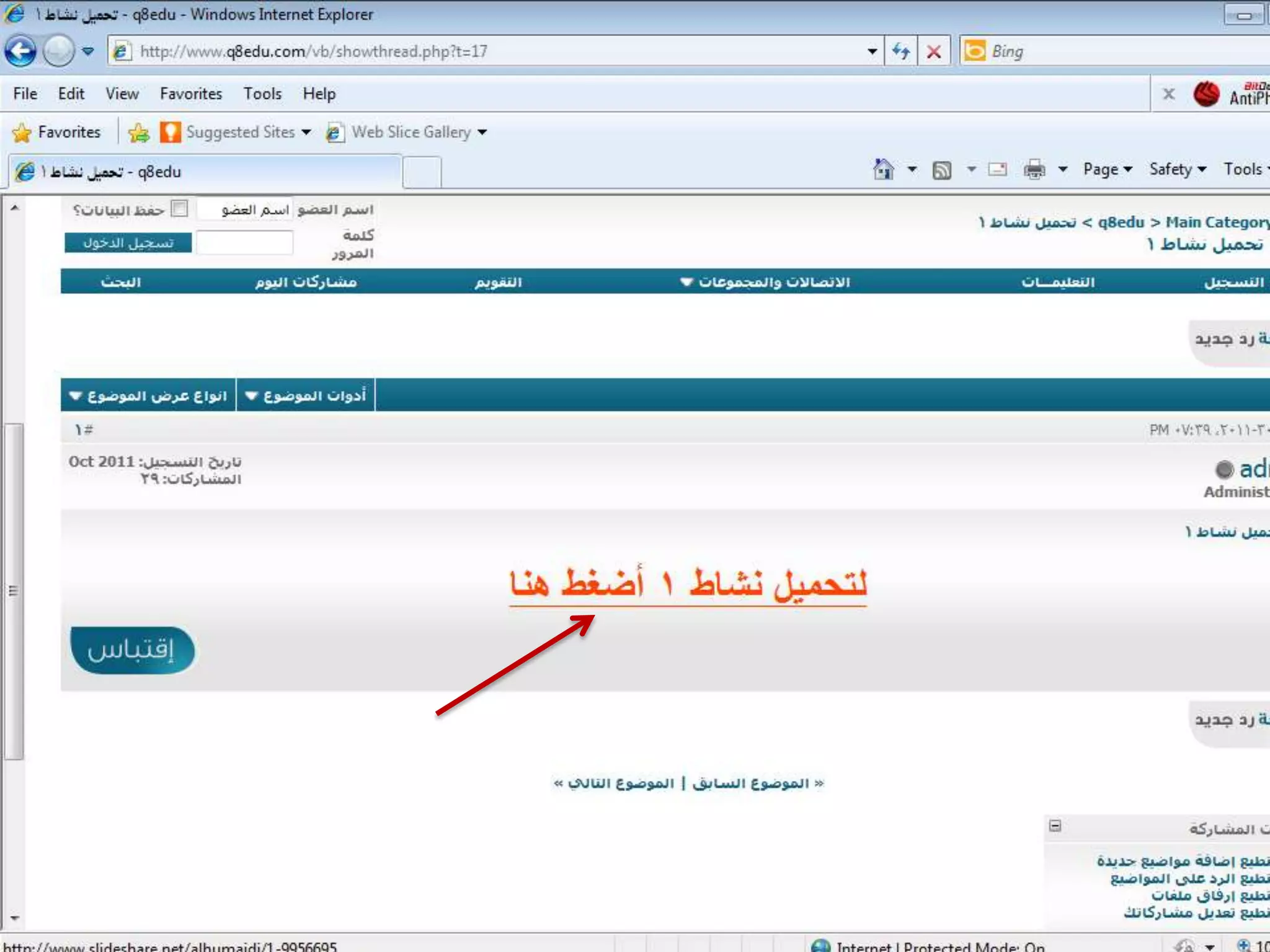
Task: Open the Favorites star button
Action: click(x=56, y=132)
